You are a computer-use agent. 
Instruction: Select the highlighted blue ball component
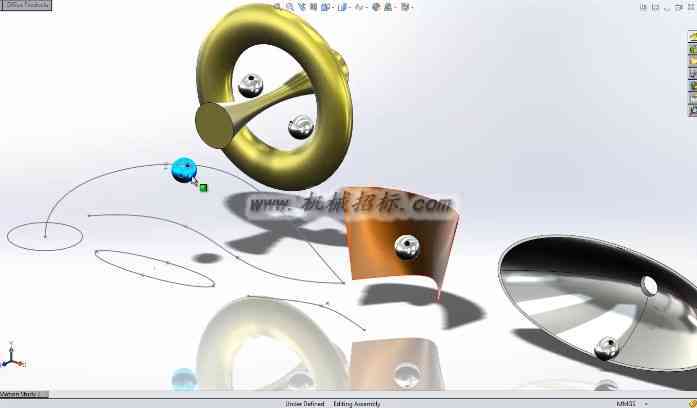click(x=184, y=170)
